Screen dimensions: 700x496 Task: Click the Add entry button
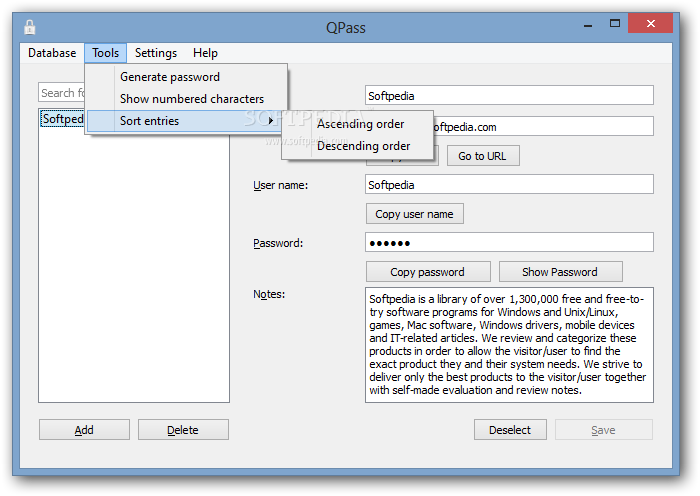tap(84, 430)
